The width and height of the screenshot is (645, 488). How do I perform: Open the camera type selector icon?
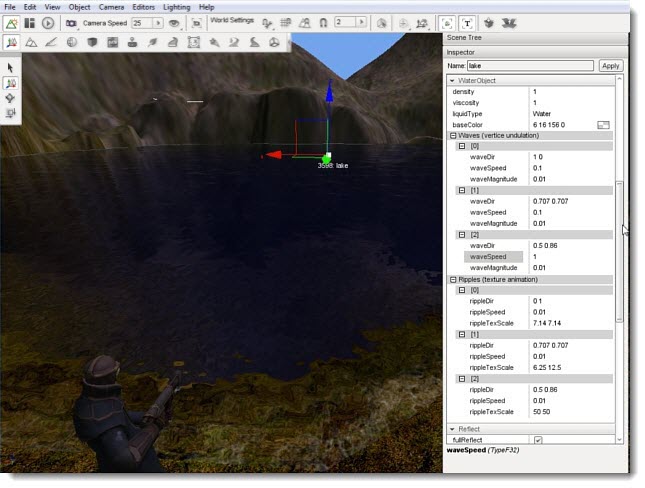pyautogui.click(x=71, y=23)
